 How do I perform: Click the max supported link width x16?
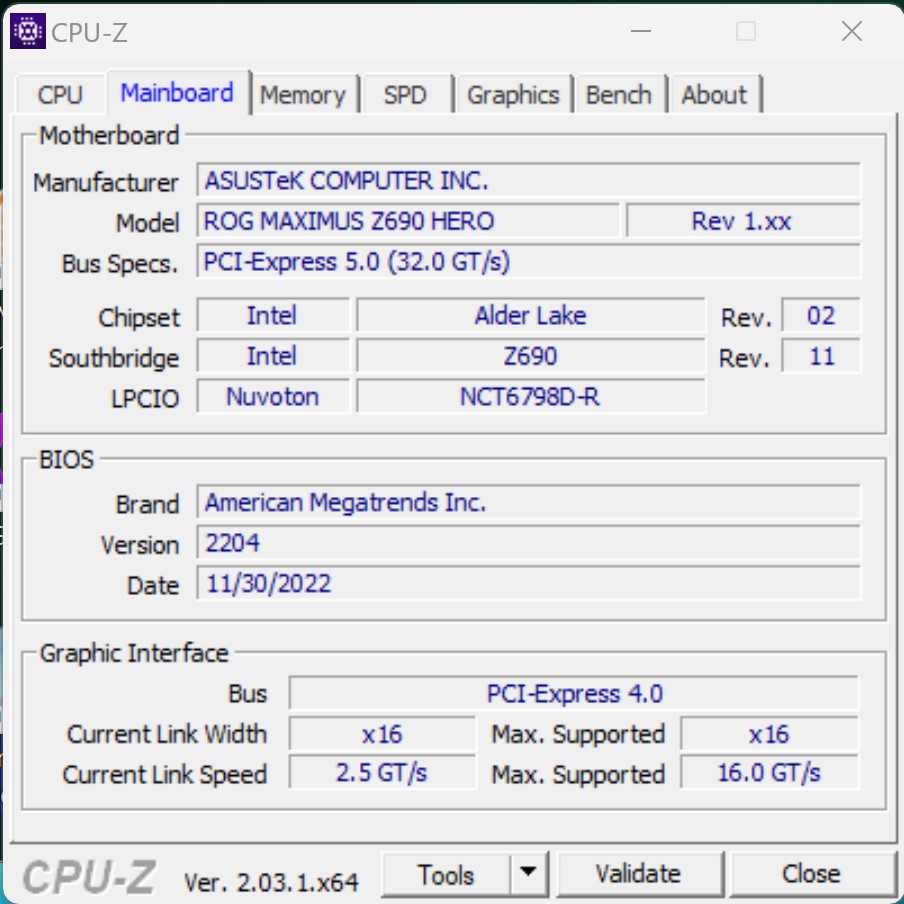[769, 734]
